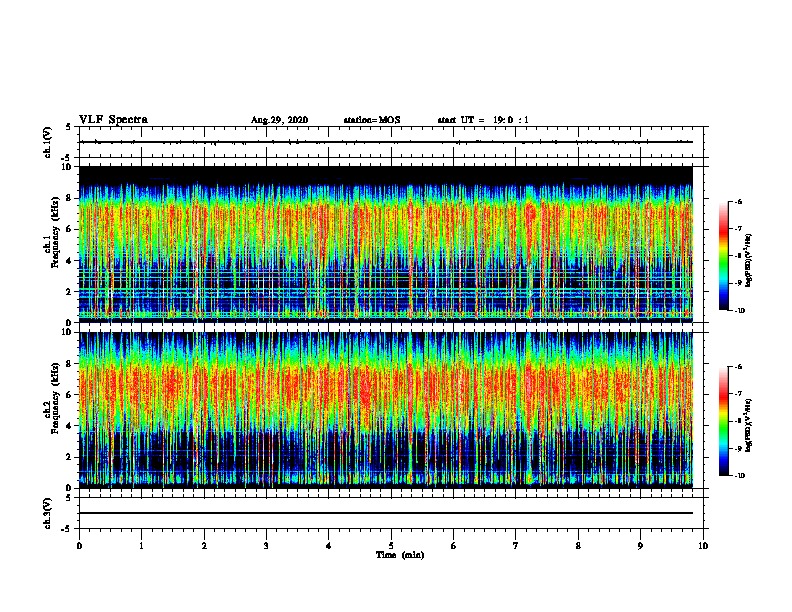This screenshot has height=612, width=792.
Task: Click the ch.3 flat voltage trace
Action: point(386,513)
